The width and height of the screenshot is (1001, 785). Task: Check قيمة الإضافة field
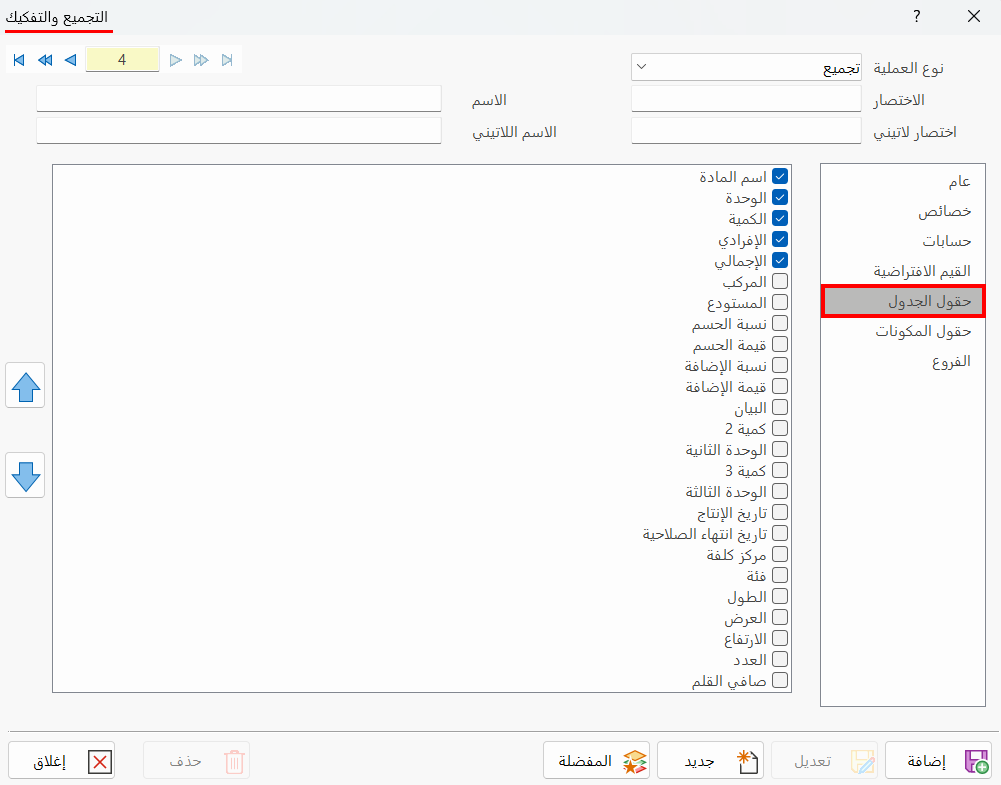click(x=779, y=386)
